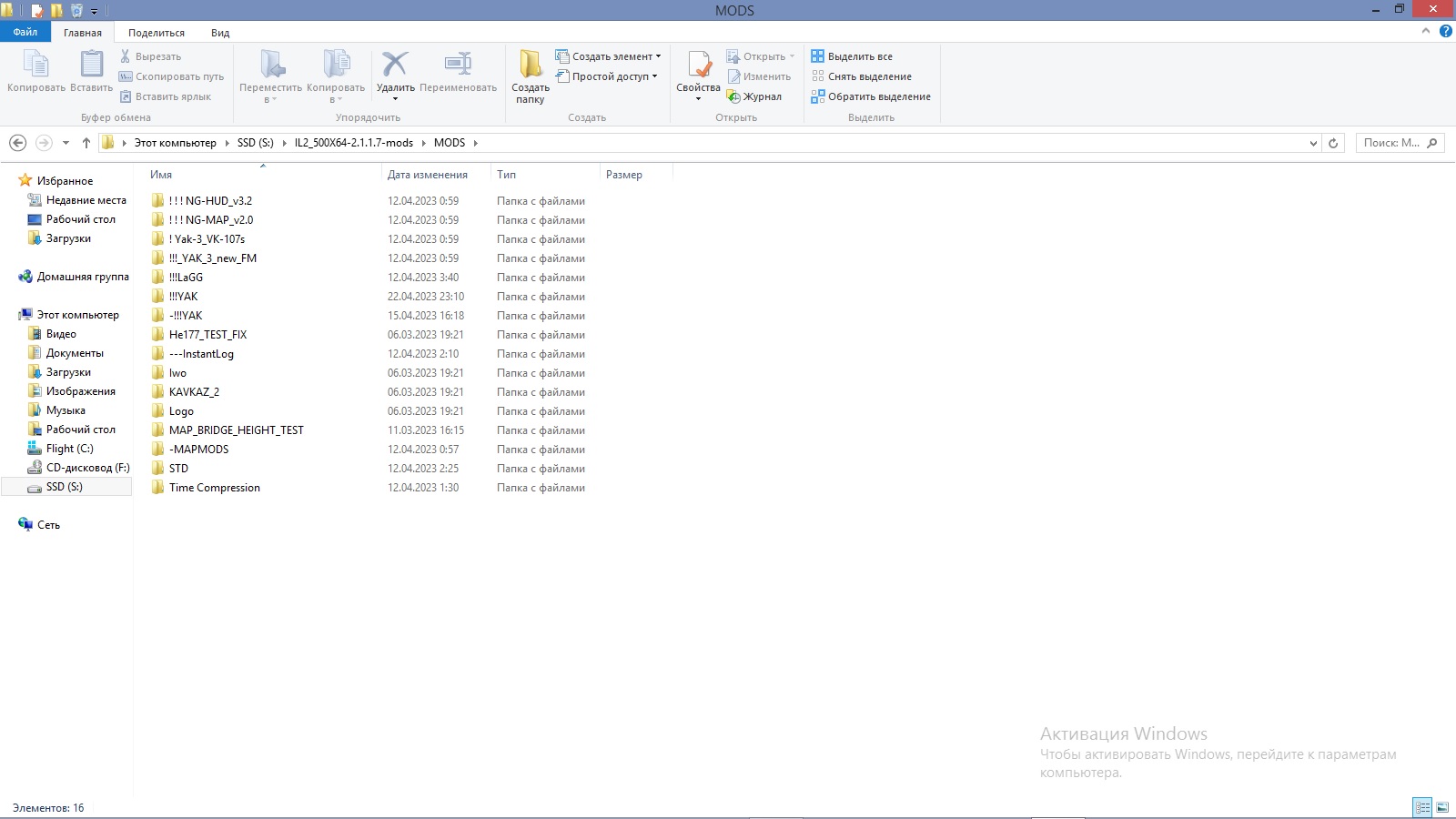This screenshot has height=819, width=1456.
Task: Open the recent locations dropdown arrow
Action: [x=66, y=143]
